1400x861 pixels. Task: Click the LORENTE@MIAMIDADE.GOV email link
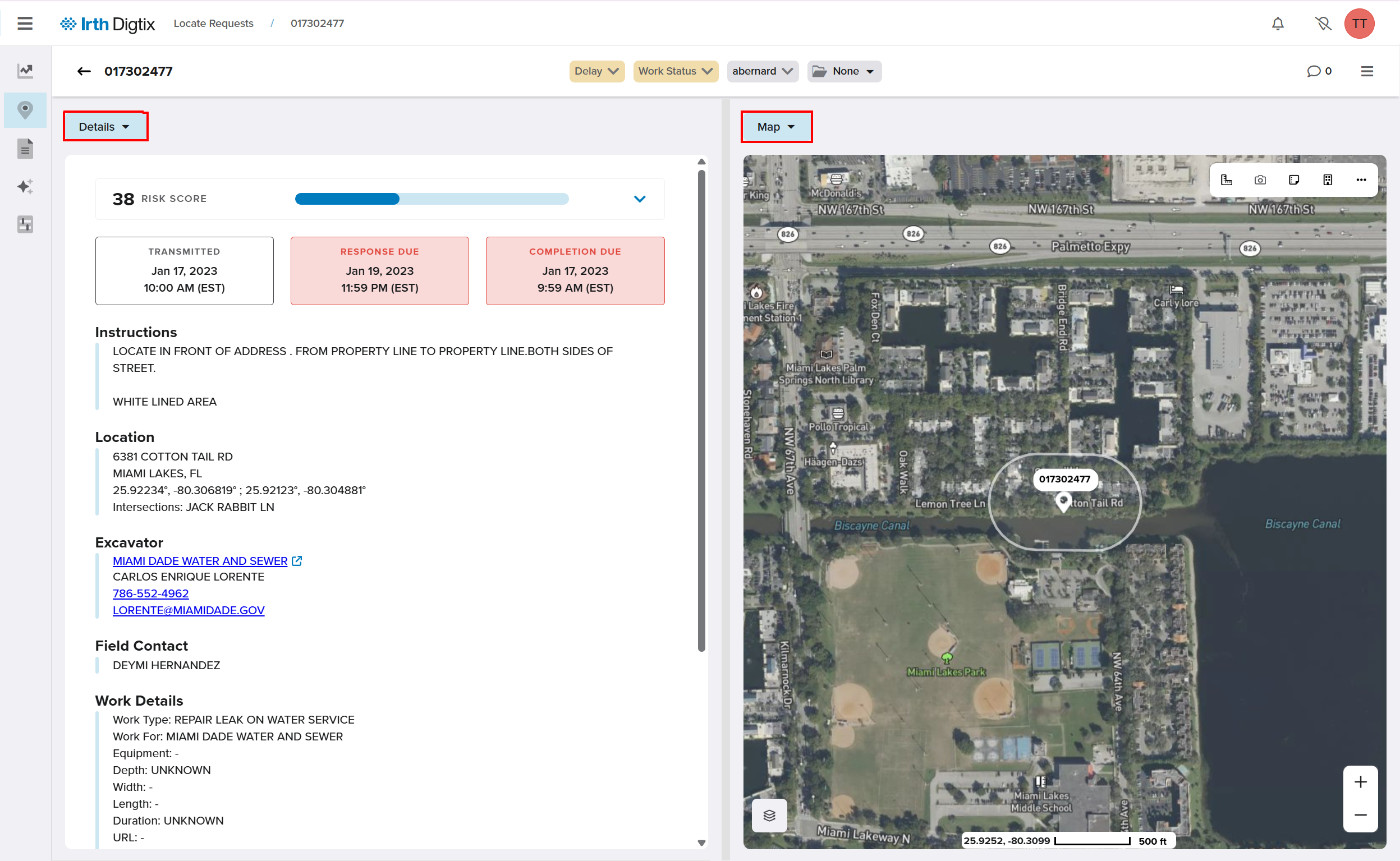pos(189,610)
